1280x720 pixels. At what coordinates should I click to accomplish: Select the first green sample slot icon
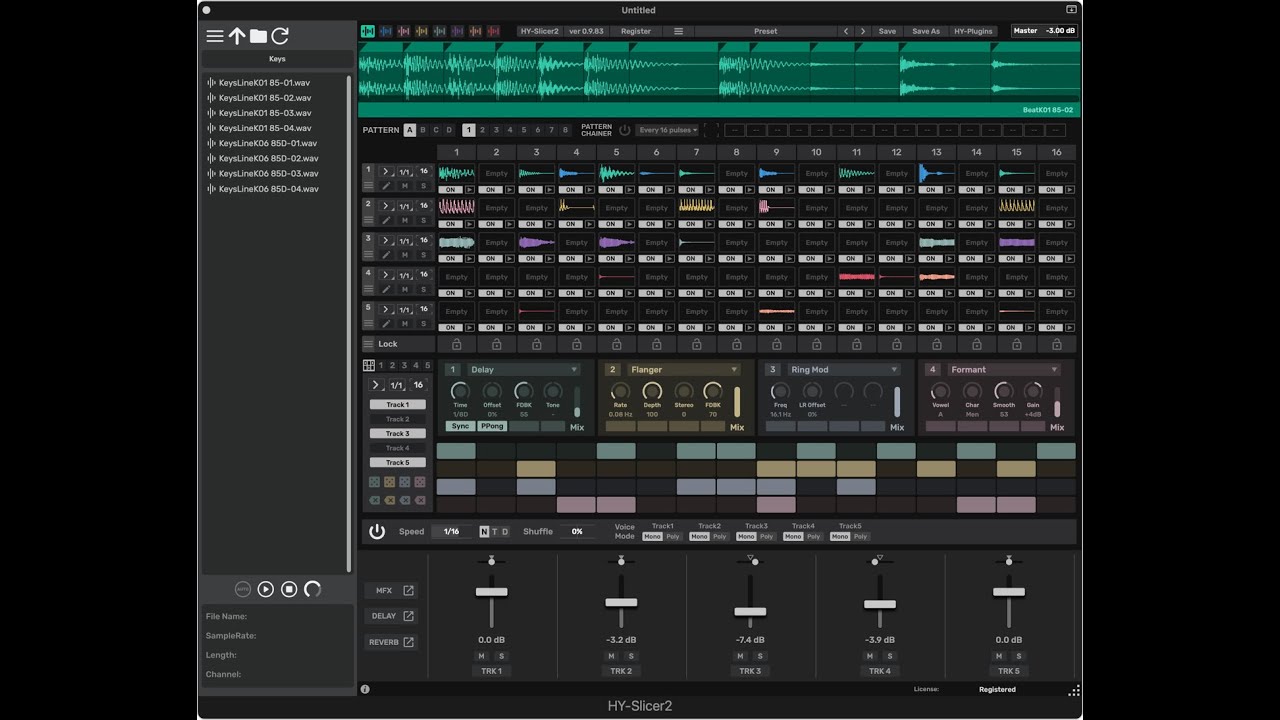(x=368, y=31)
